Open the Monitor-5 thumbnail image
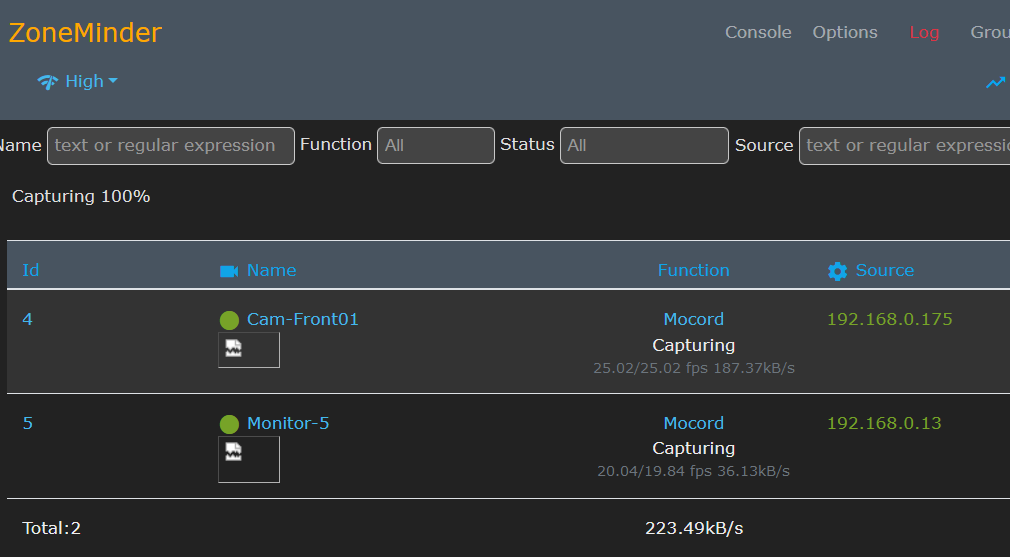Screen dimensions: 1010x557 [249, 459]
